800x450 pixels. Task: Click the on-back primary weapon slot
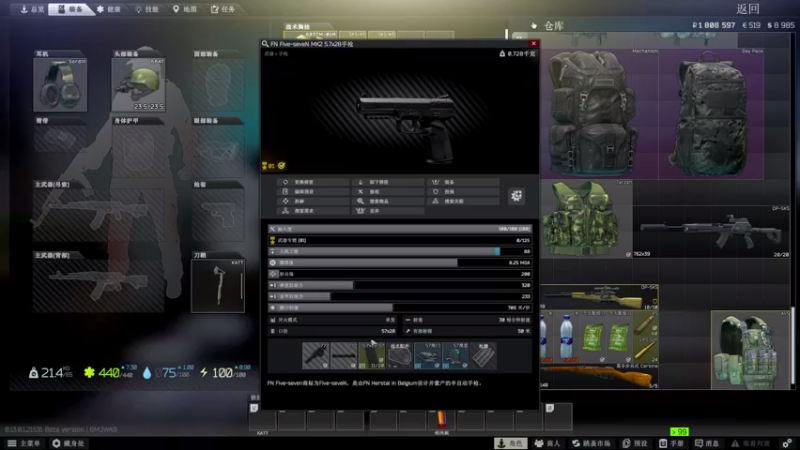point(98,286)
